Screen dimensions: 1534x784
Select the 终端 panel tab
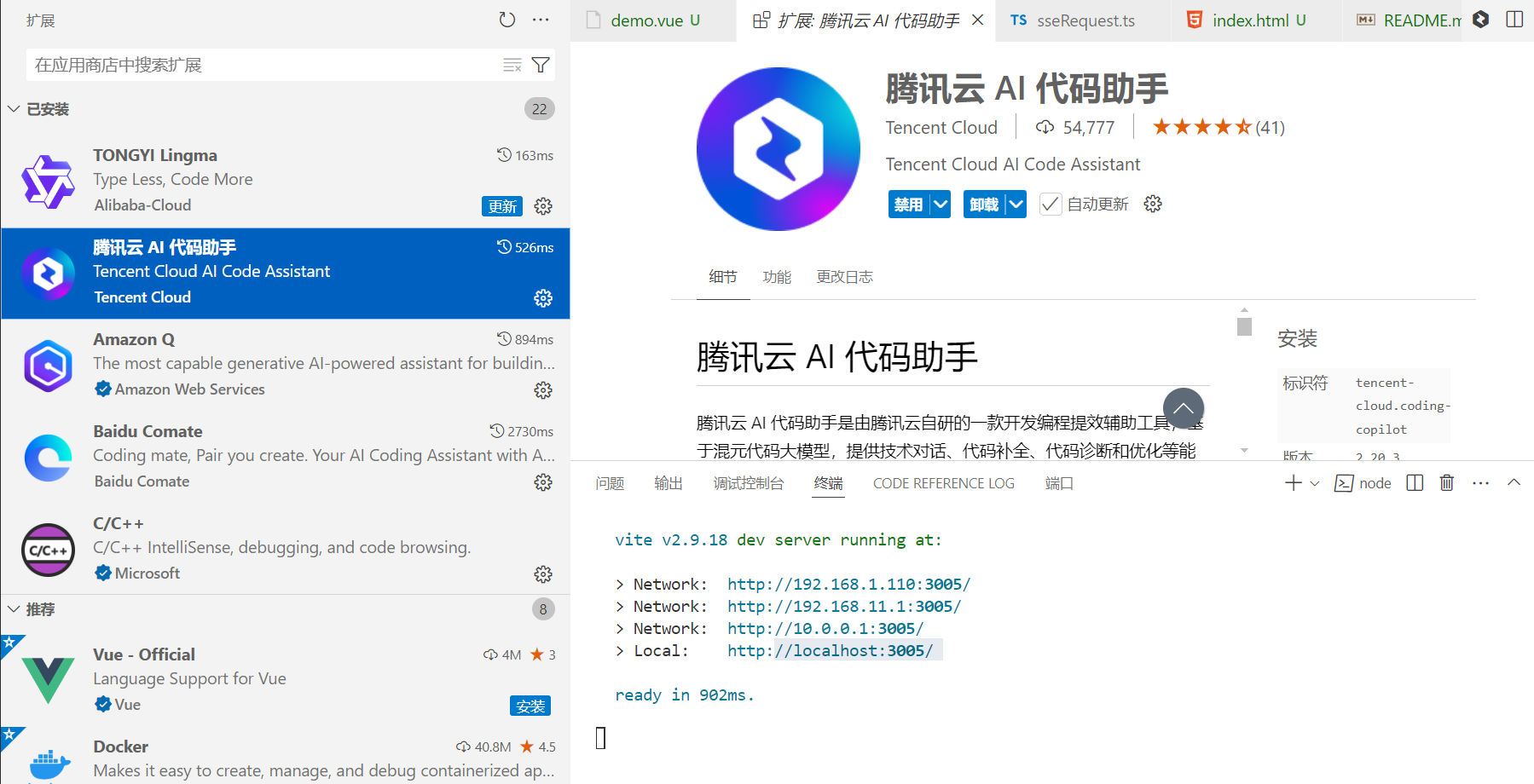[828, 483]
